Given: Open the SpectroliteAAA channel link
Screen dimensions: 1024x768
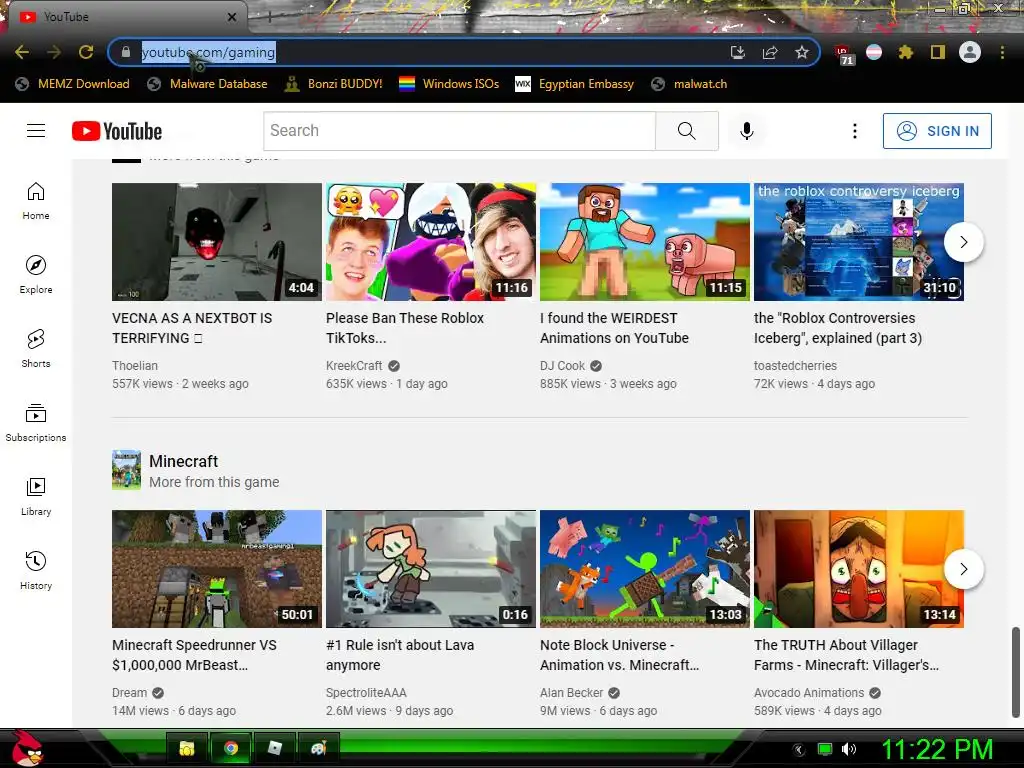Looking at the screenshot, I should [366, 693].
